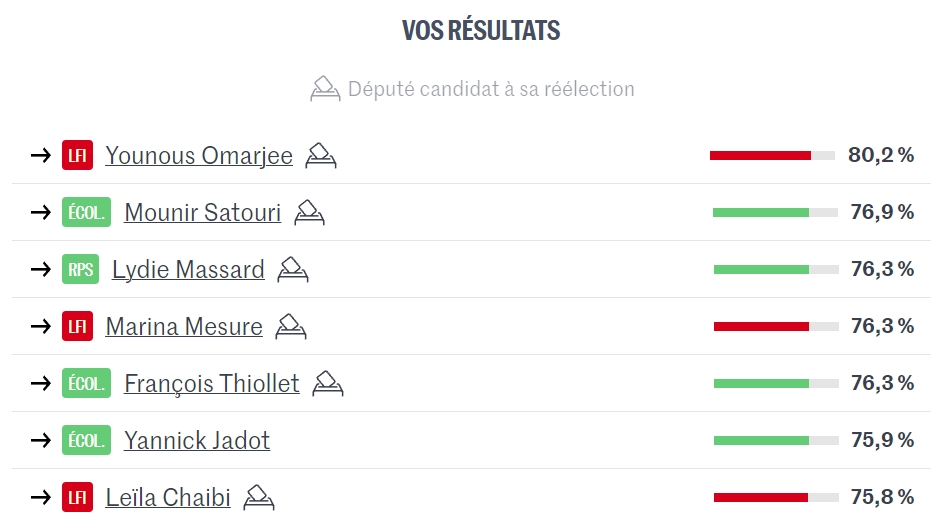Follow the François Thiollet link
This screenshot has width=931, height=524.
(x=212, y=383)
